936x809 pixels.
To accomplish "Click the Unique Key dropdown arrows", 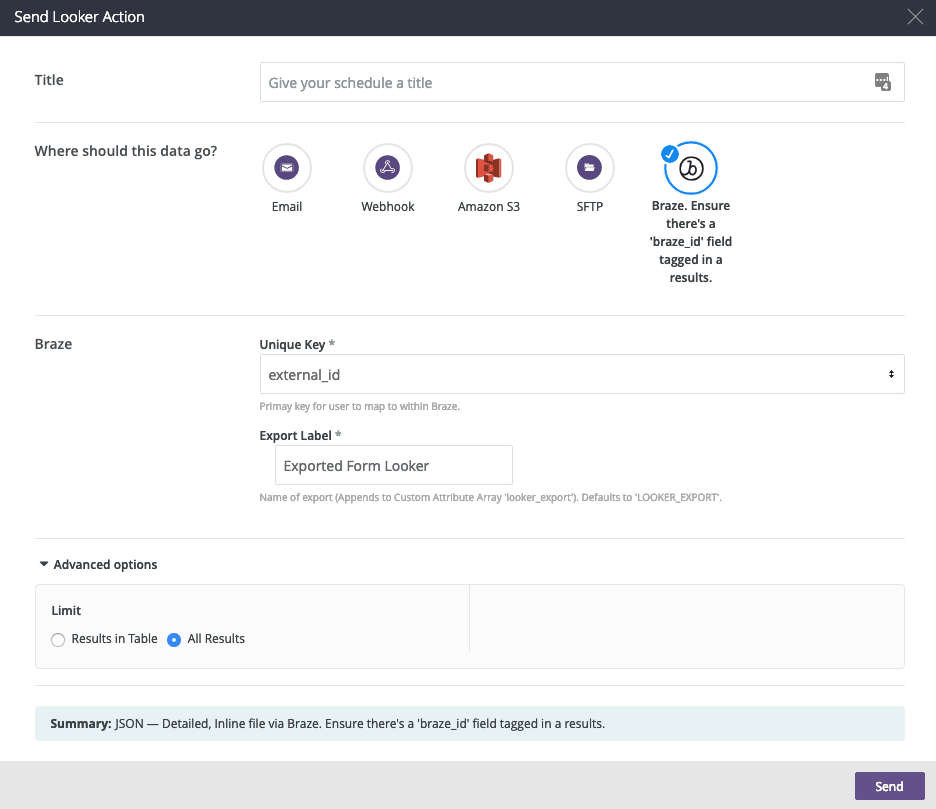I will [890, 374].
